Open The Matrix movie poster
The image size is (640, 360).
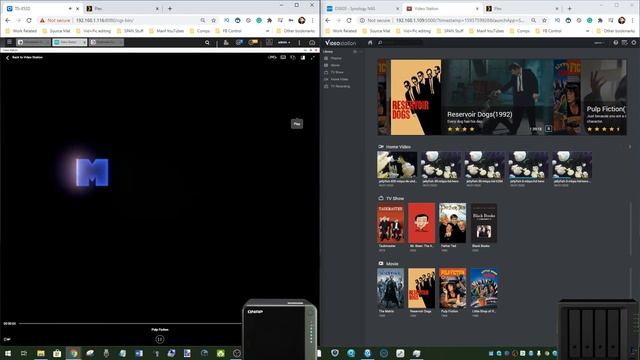tap(391, 288)
